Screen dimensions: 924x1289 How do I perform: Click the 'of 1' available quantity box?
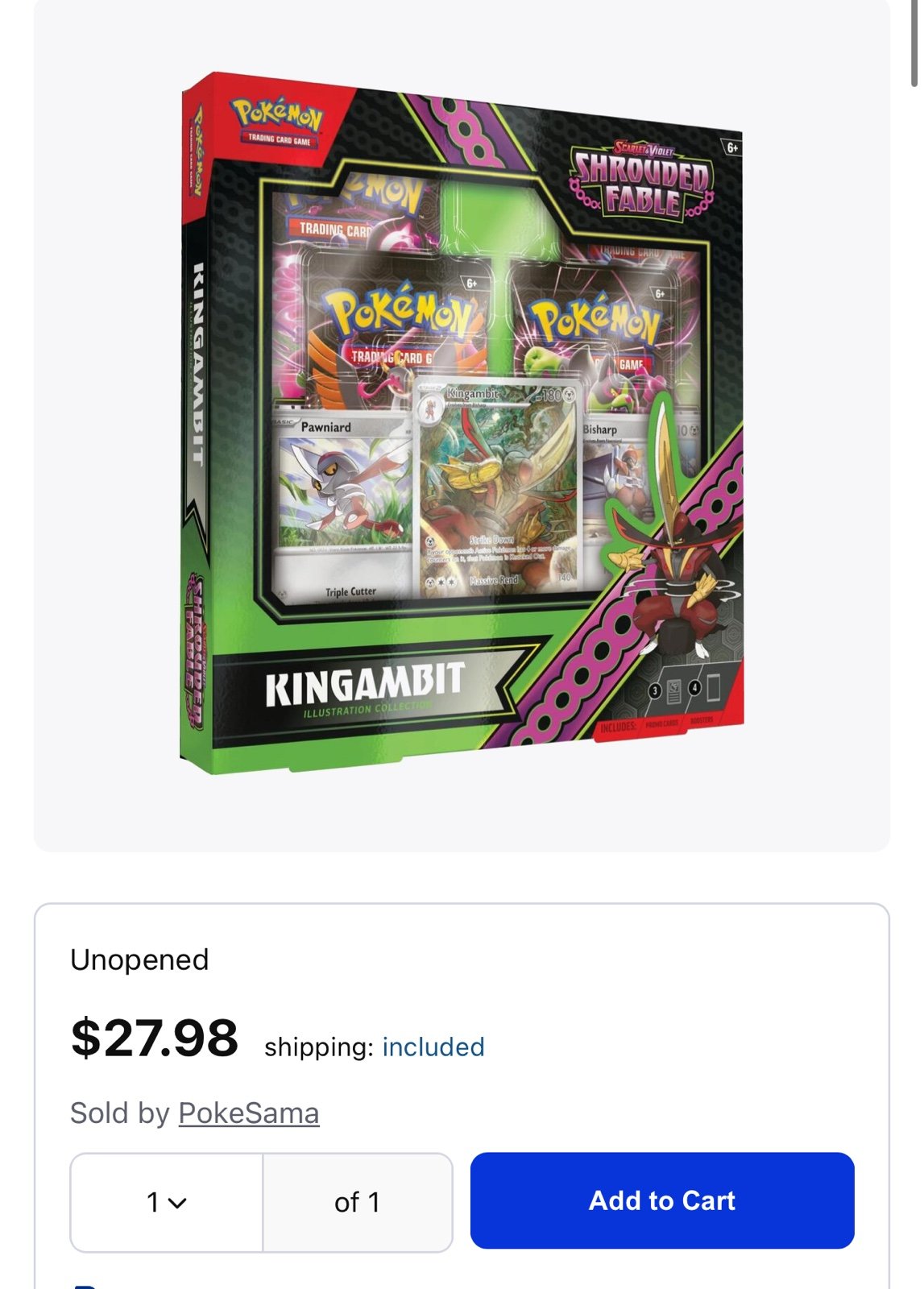click(357, 1202)
